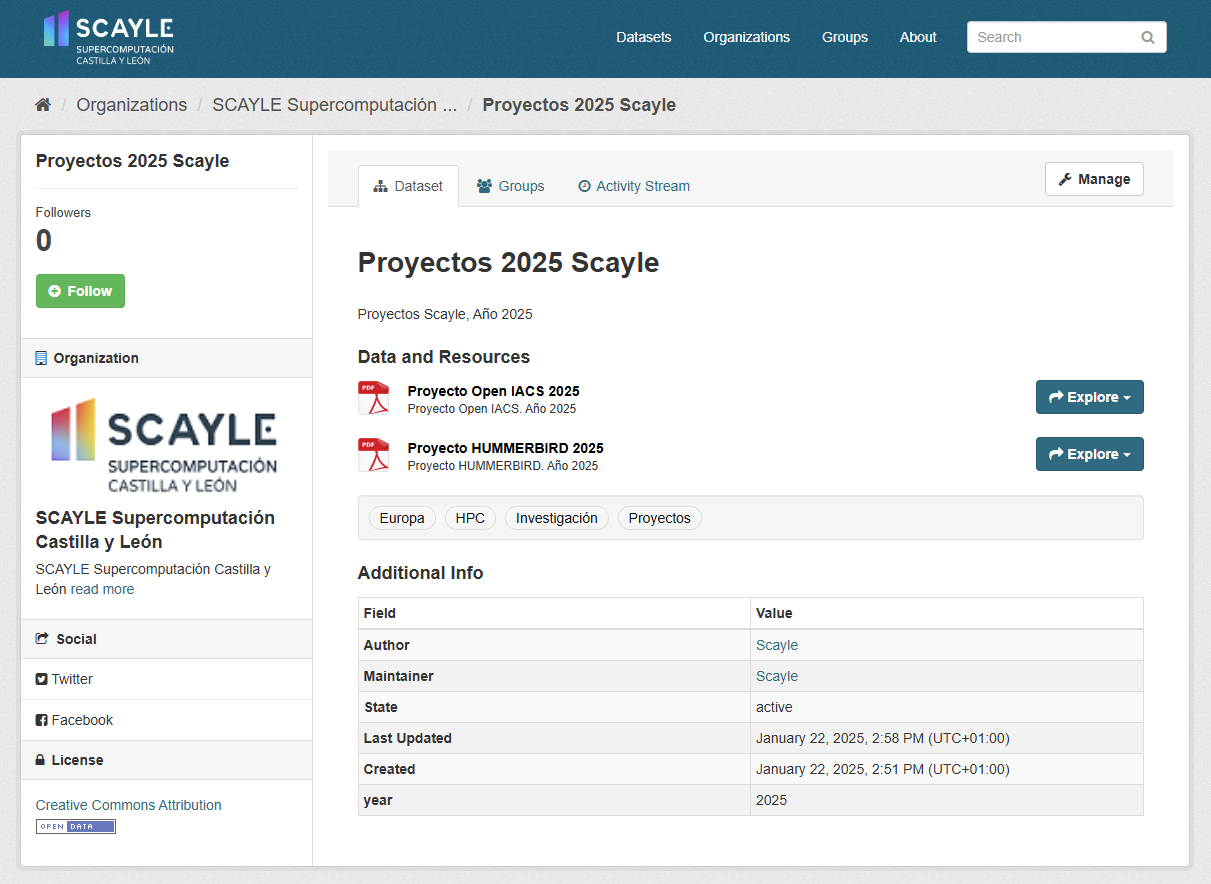
Task: Click the SCAYLE logo in the header
Action: [108, 38]
